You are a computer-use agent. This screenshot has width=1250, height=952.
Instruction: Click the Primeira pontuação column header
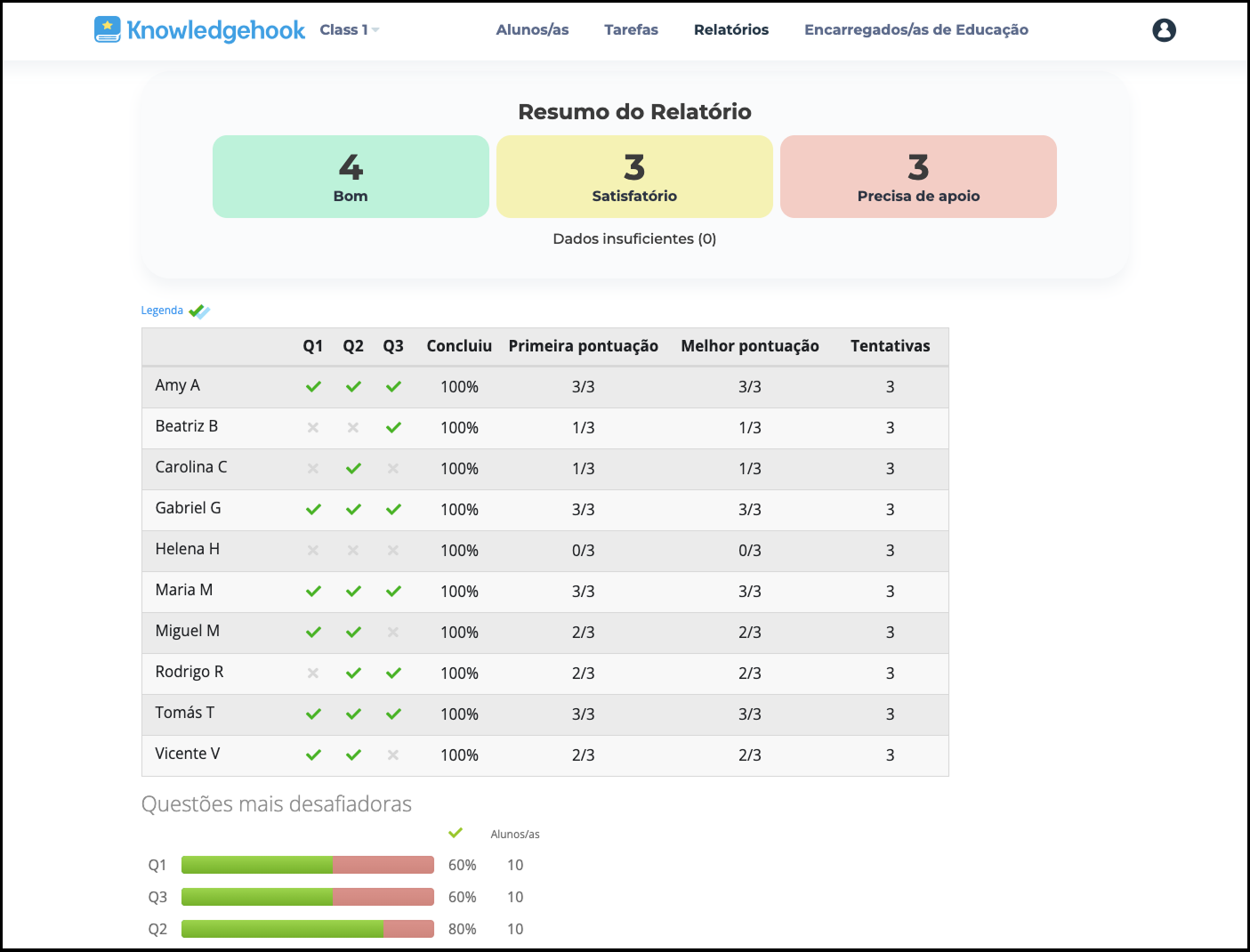584,346
